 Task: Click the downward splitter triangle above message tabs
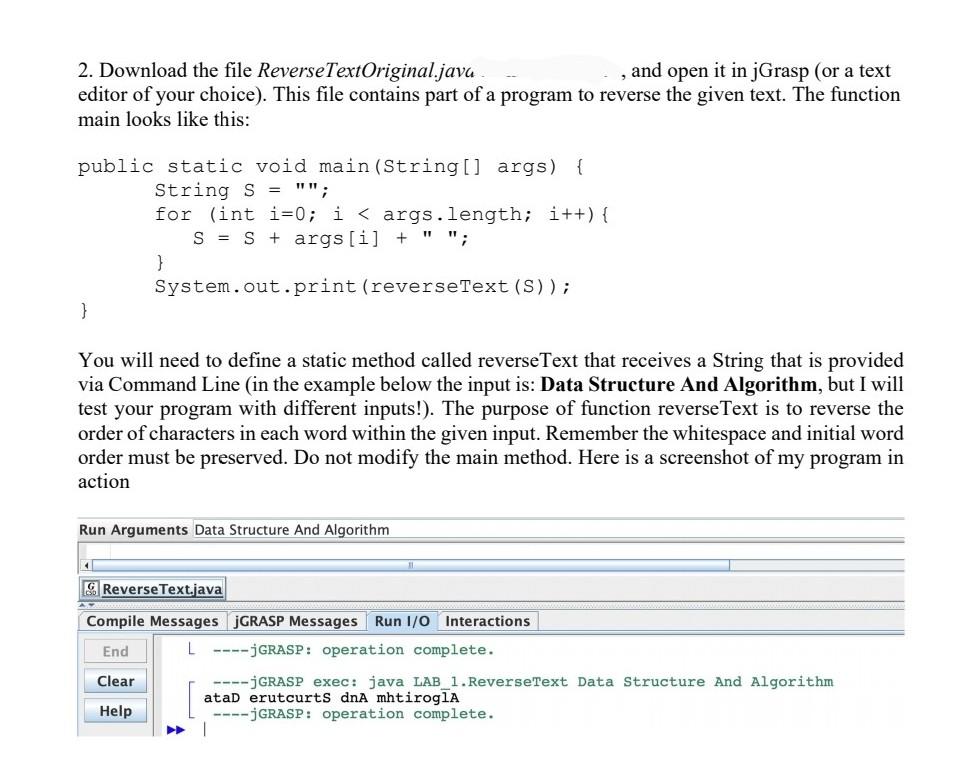[91, 605]
